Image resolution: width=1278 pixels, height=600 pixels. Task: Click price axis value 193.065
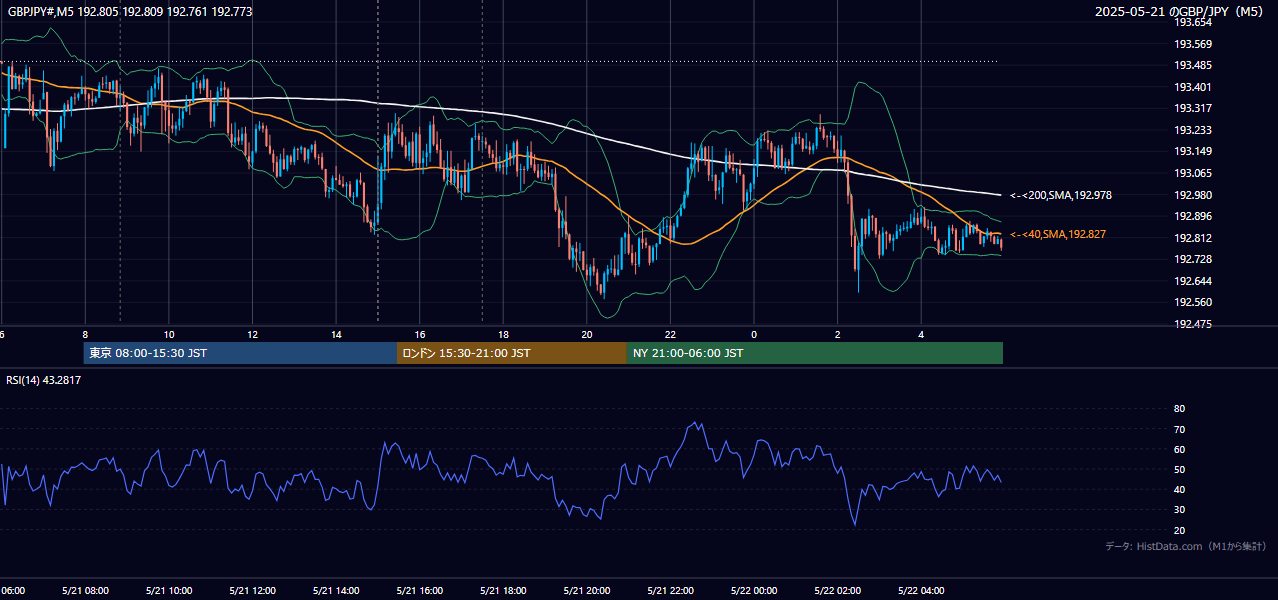tap(1192, 173)
